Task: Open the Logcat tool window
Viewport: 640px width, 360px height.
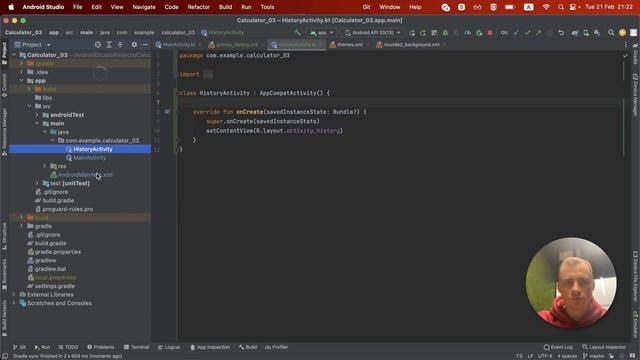Action: coord(169,347)
